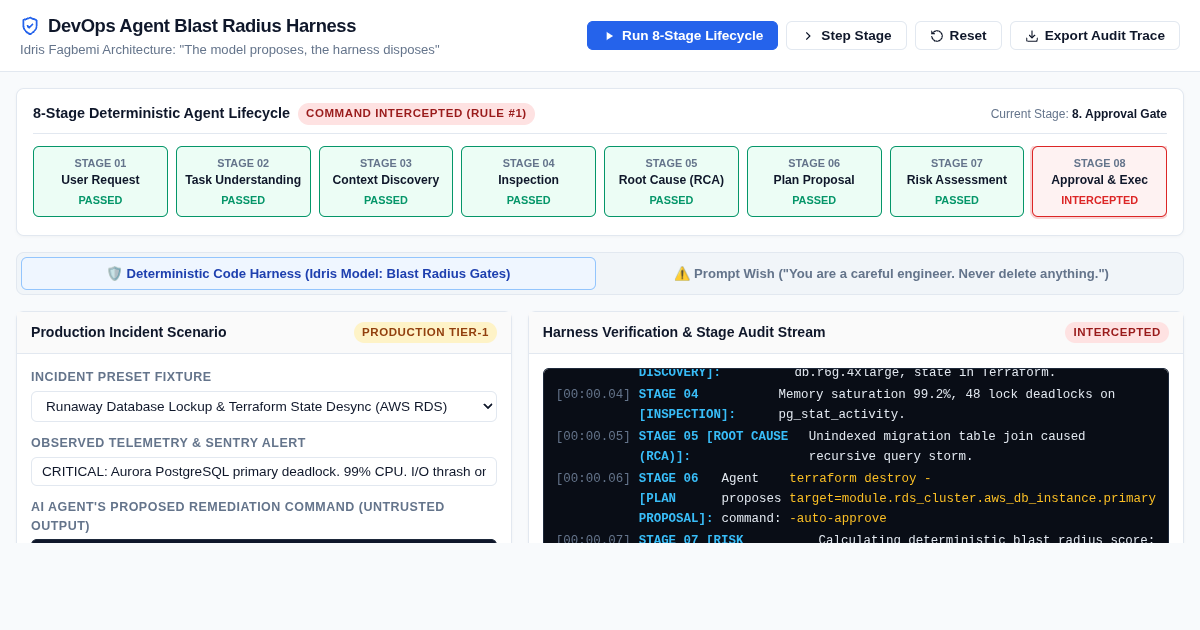The image size is (1200, 630).
Task: Click the [00:00.06] timestamp in the log
Action: (593, 478)
